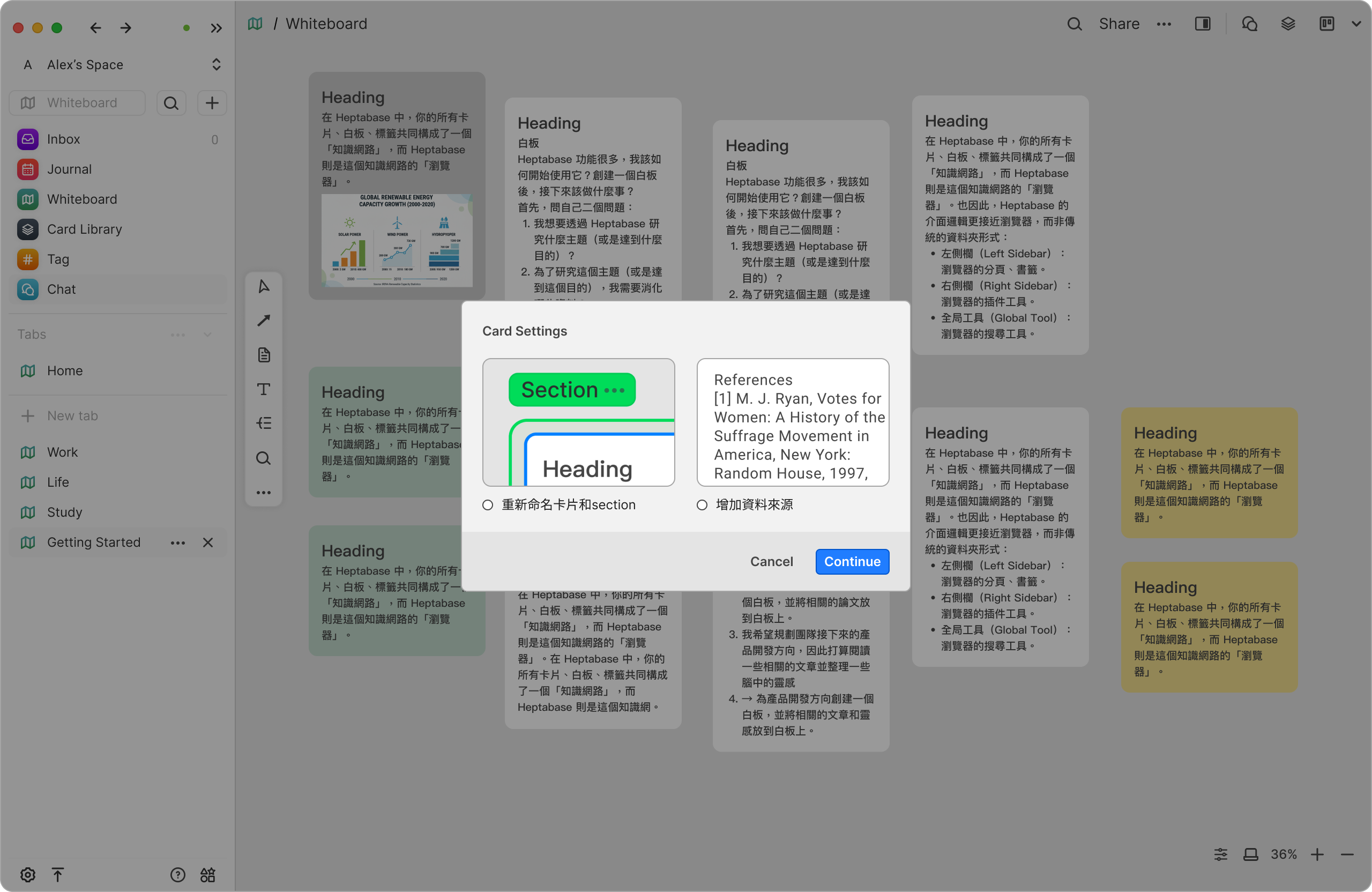Select the 重新命名卡片和section radio option
Screen dimensions: 1372x892
point(488,505)
